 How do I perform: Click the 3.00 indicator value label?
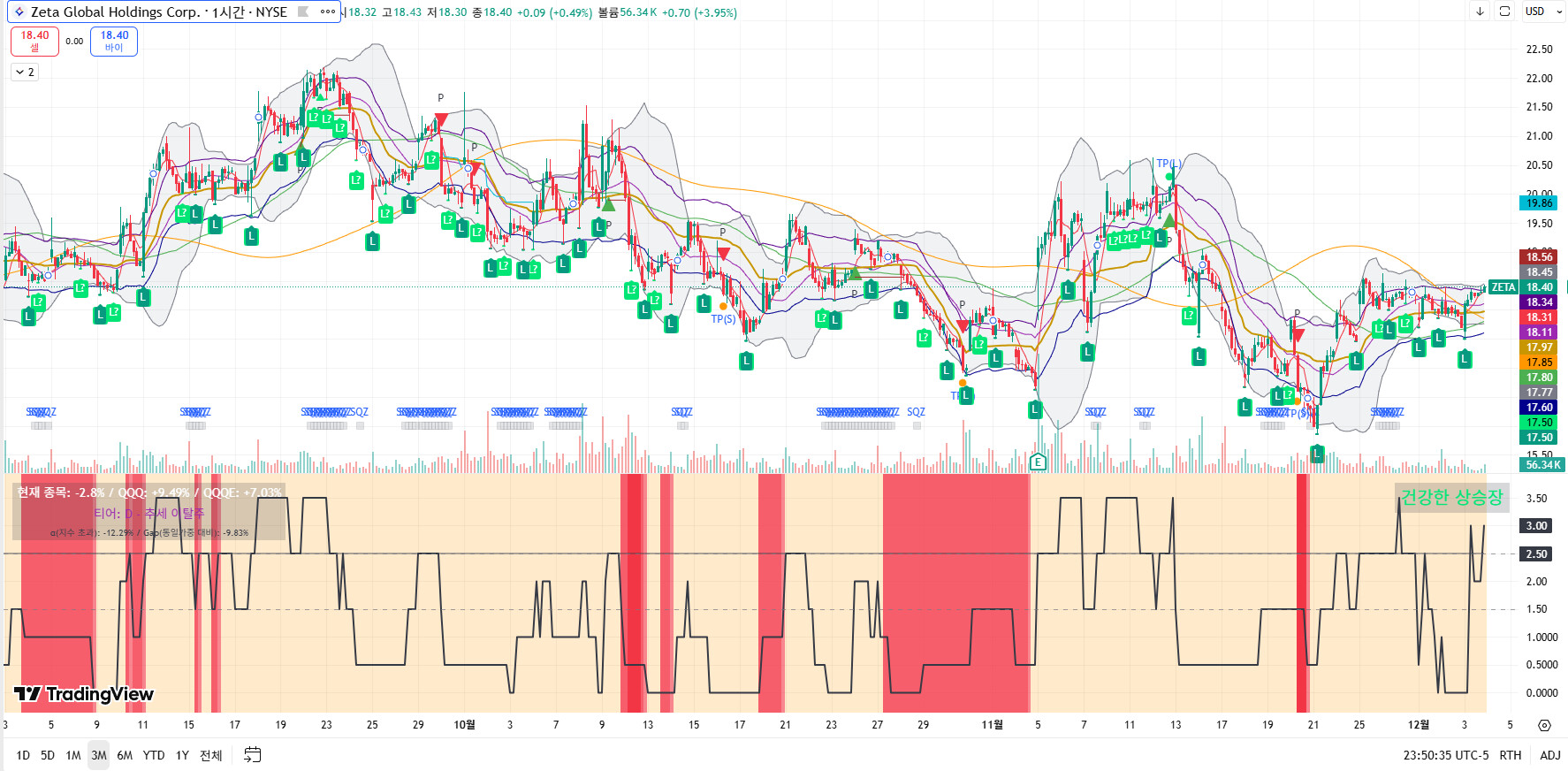(1537, 526)
